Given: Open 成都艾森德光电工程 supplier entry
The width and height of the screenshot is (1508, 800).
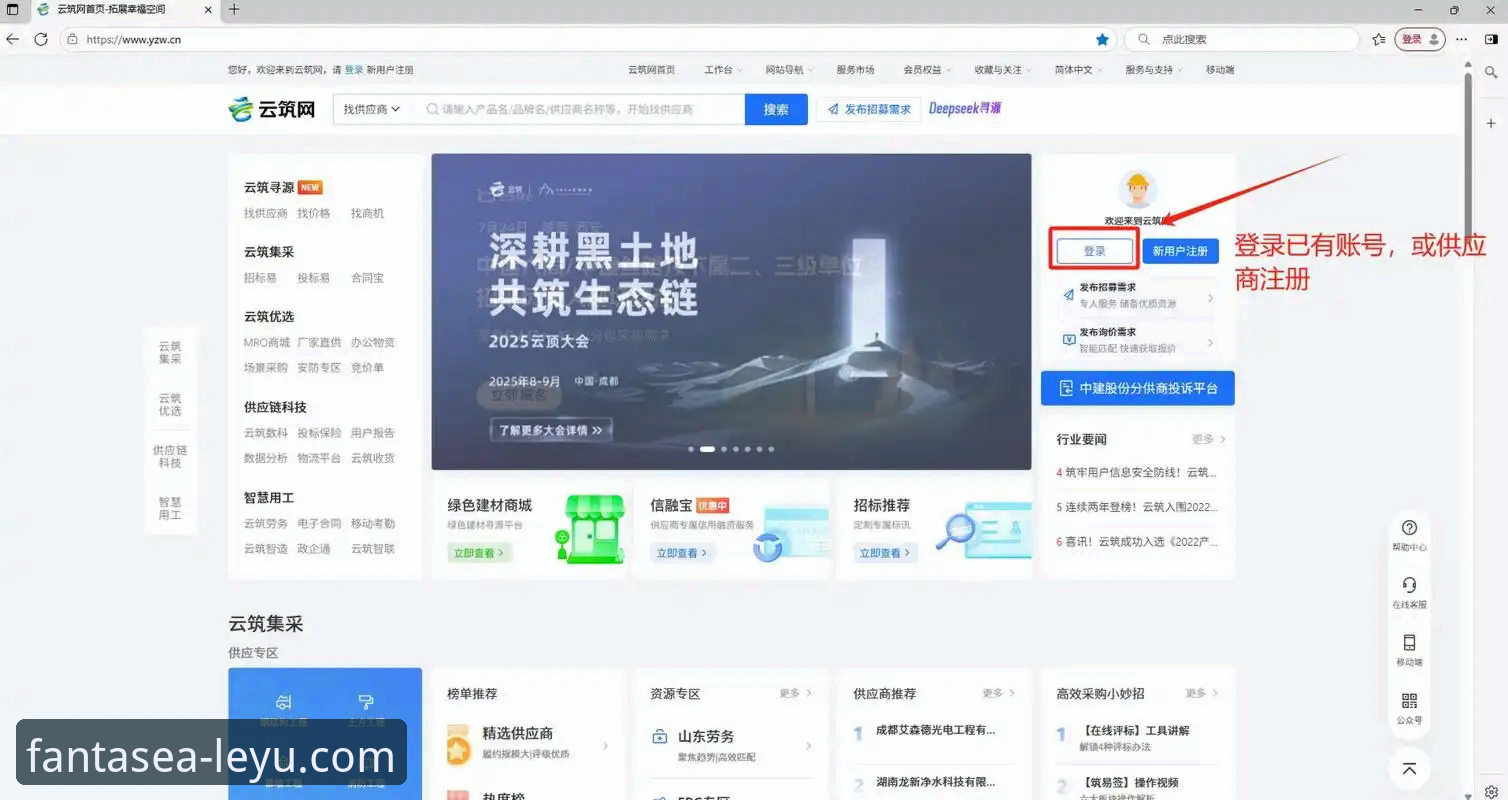Looking at the screenshot, I should [935, 730].
